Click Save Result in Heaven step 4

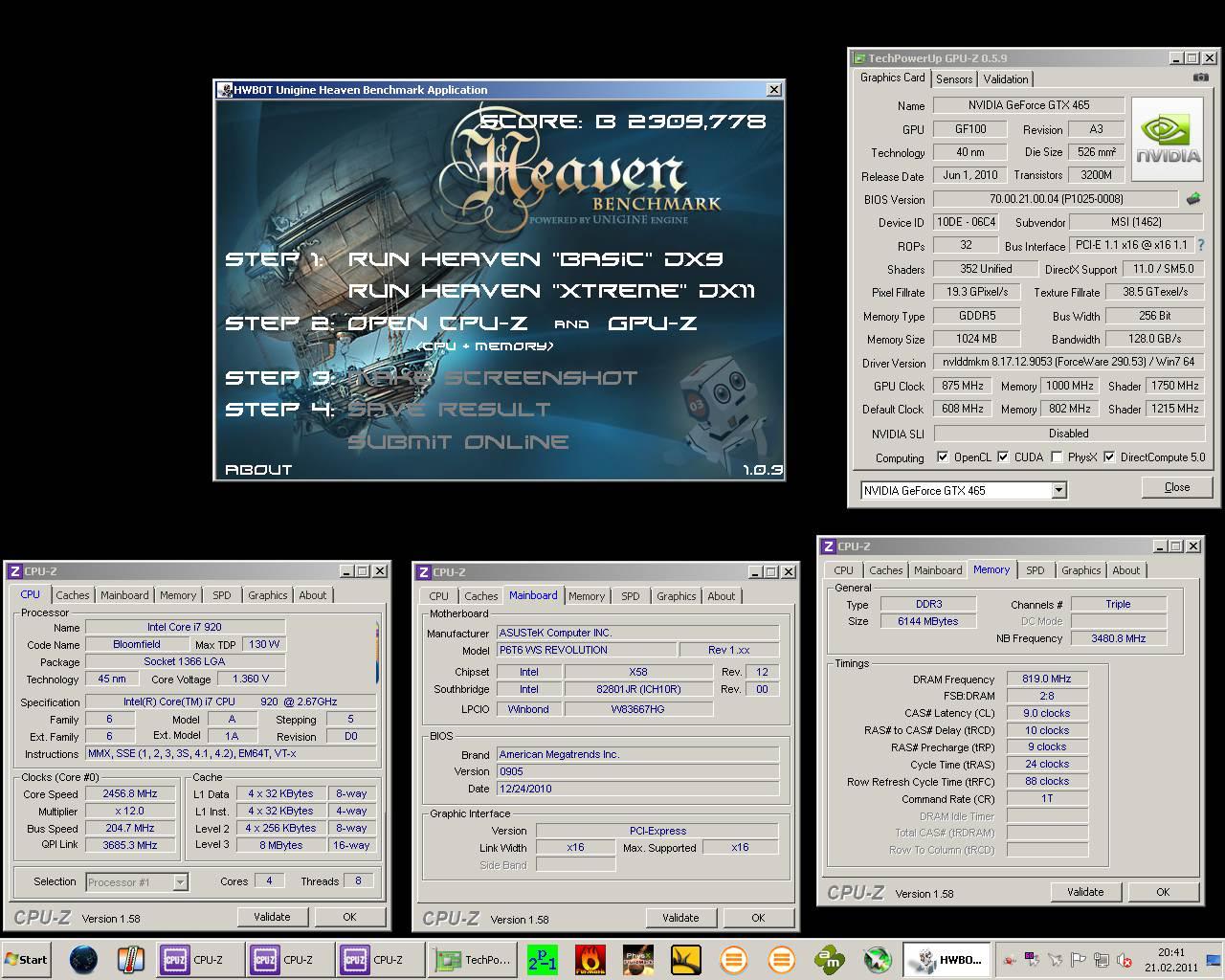449,410
